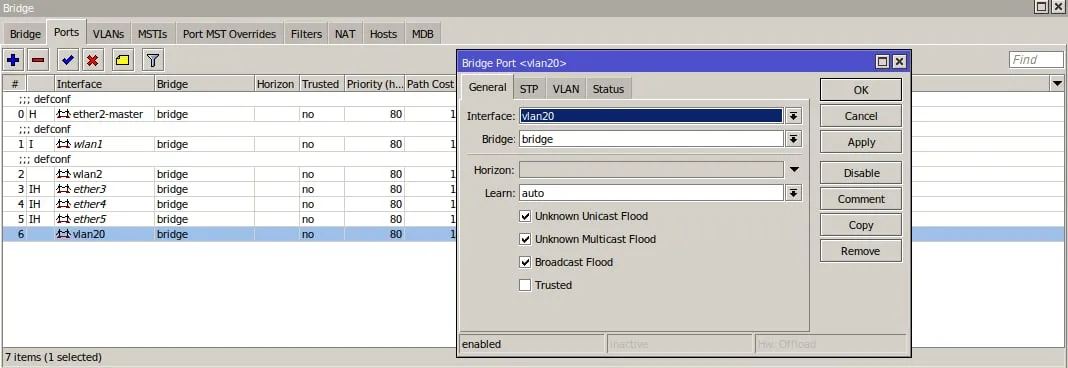Open the MDB tab
This screenshot has height=368, width=1068.
pos(423,34)
